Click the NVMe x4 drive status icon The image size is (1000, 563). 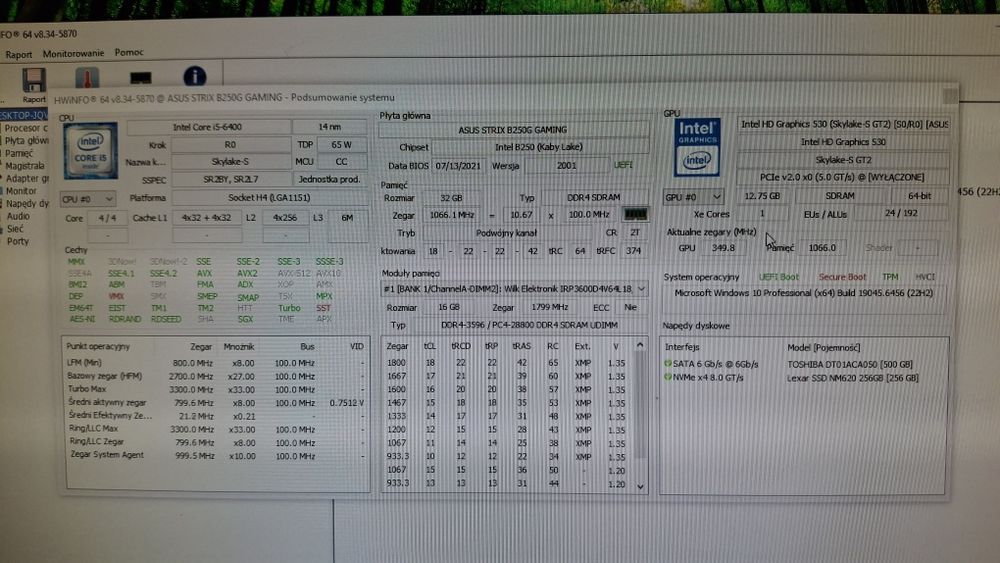point(668,377)
